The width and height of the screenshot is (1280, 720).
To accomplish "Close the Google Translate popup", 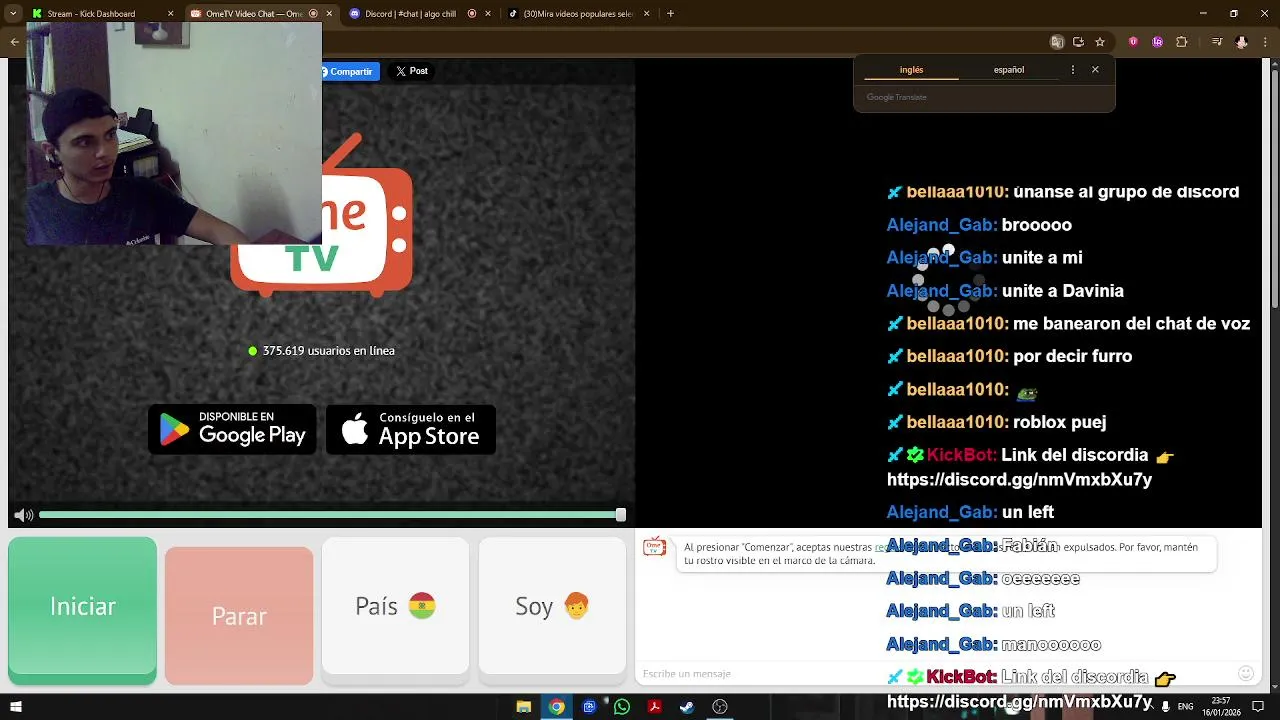I will pos(1095,70).
